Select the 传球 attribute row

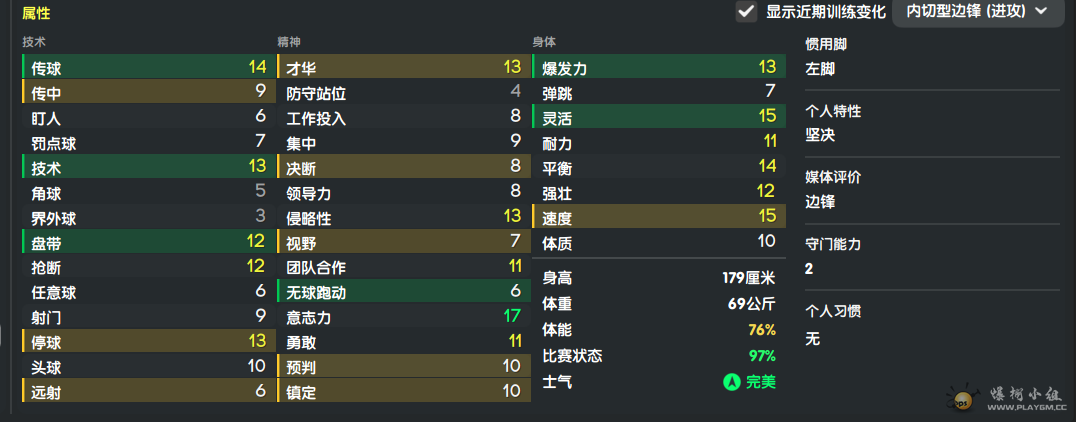149,67
